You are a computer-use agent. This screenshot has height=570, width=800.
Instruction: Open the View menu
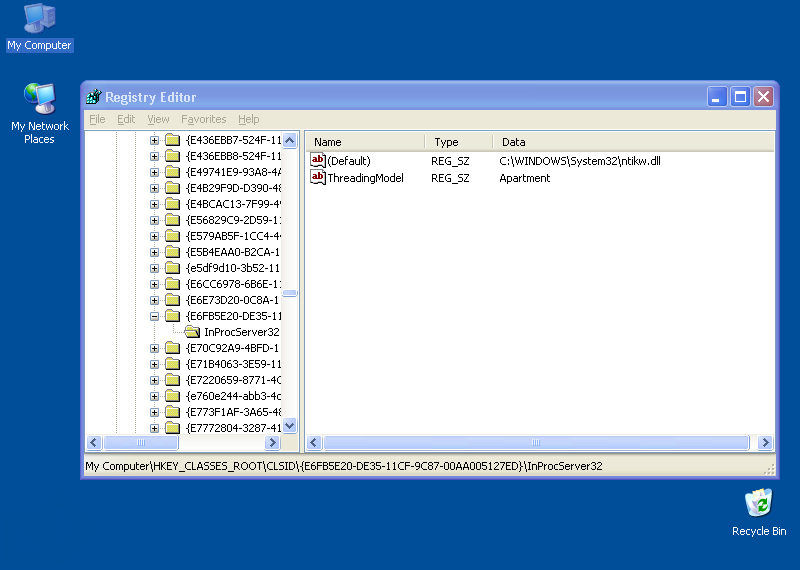pos(158,119)
